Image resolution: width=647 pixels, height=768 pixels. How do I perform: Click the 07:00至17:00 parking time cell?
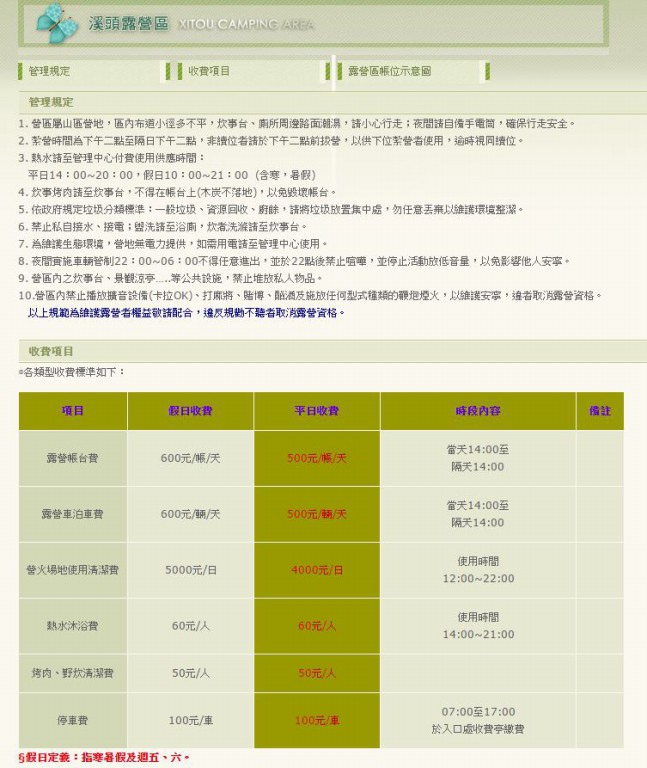click(478, 720)
